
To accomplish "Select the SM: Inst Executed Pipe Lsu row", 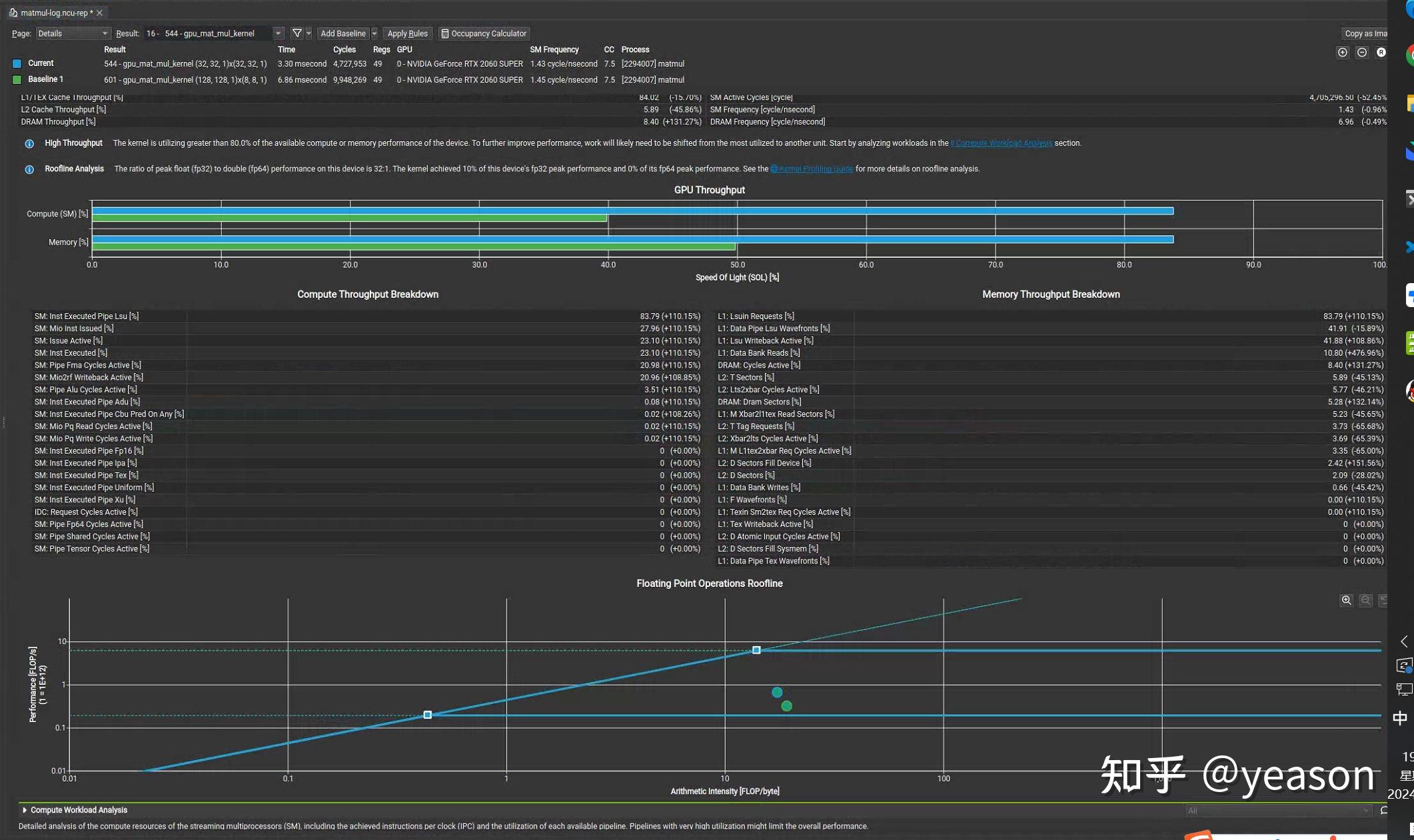I will coord(368,316).
